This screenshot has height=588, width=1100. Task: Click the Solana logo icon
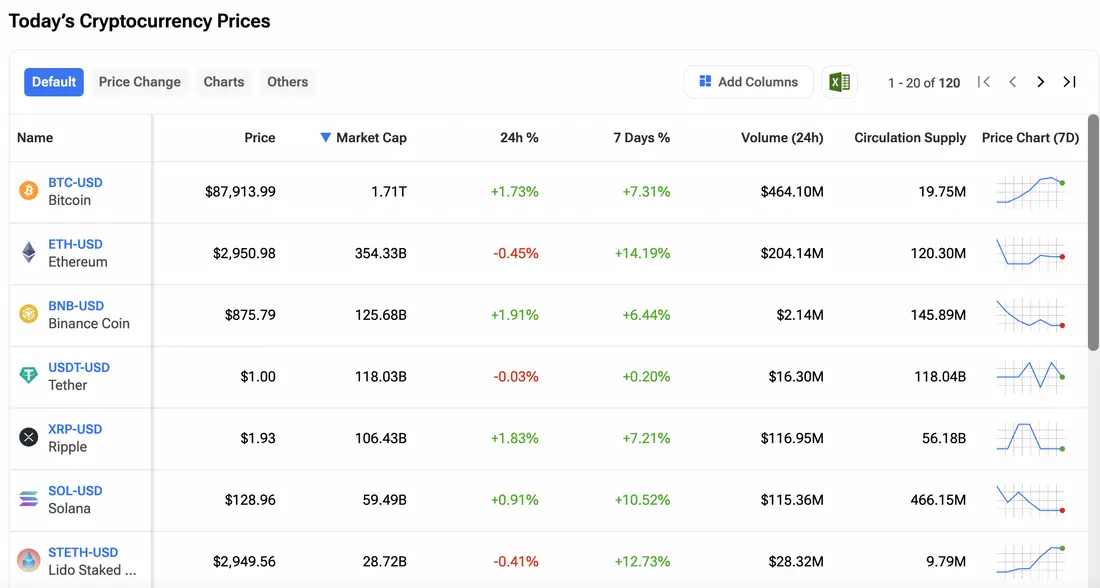point(29,499)
